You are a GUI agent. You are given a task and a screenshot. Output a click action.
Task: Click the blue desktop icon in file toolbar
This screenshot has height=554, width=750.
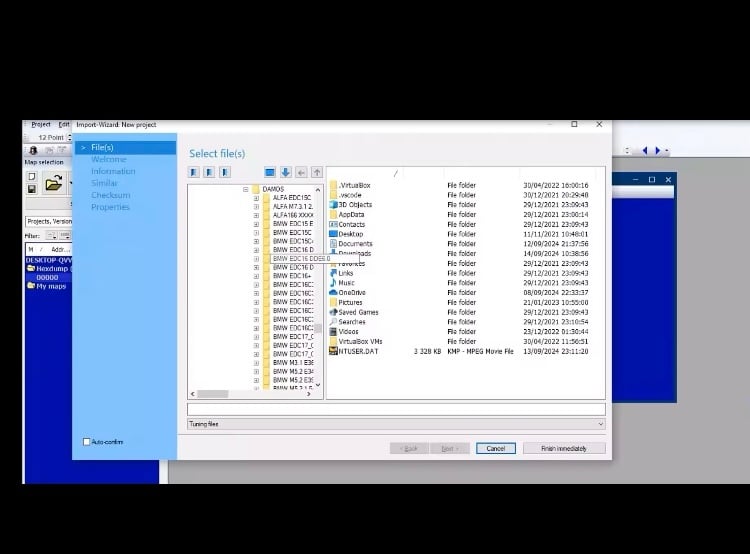tap(270, 172)
